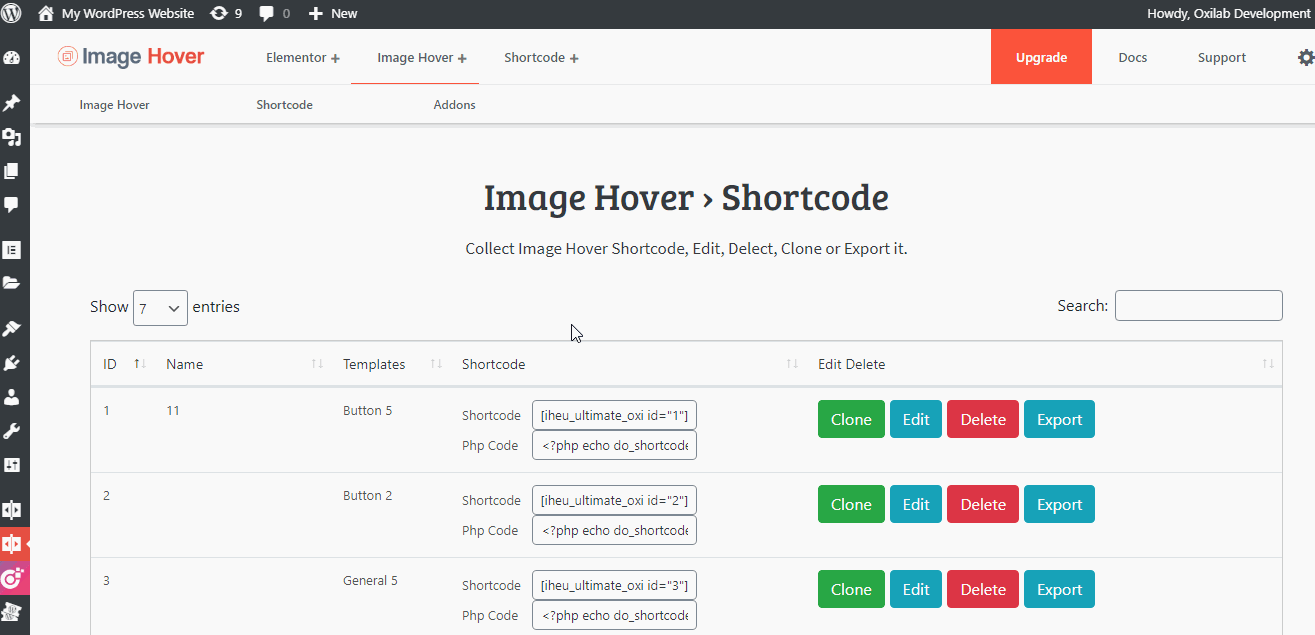Viewport: 1315px width, 635px height.
Task: Open the Image Hover + menu
Action: (x=422, y=58)
